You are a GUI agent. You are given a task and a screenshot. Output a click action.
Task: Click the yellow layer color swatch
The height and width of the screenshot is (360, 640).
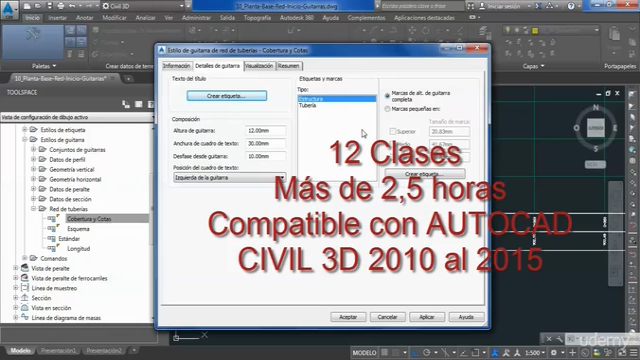(535, 31)
